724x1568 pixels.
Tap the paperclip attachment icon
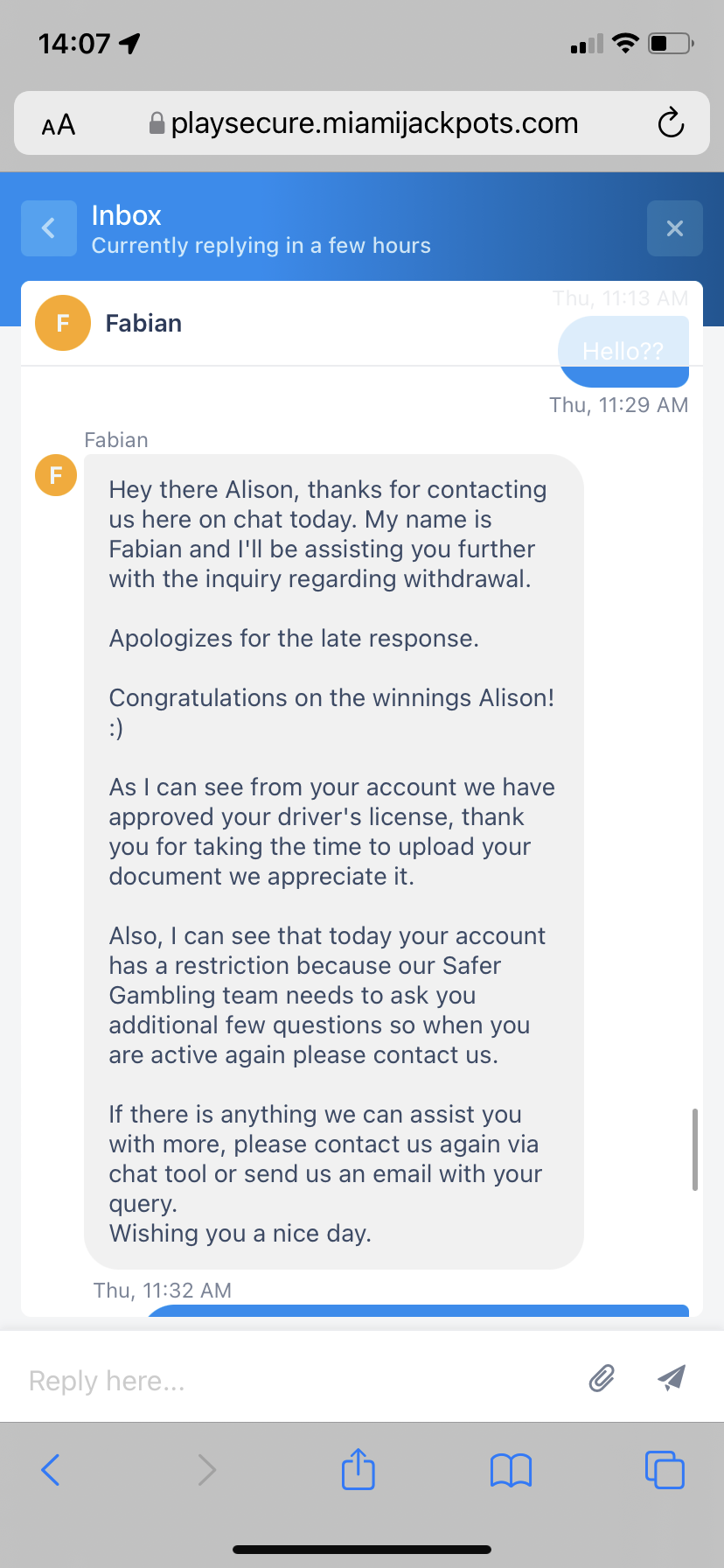point(602,1378)
